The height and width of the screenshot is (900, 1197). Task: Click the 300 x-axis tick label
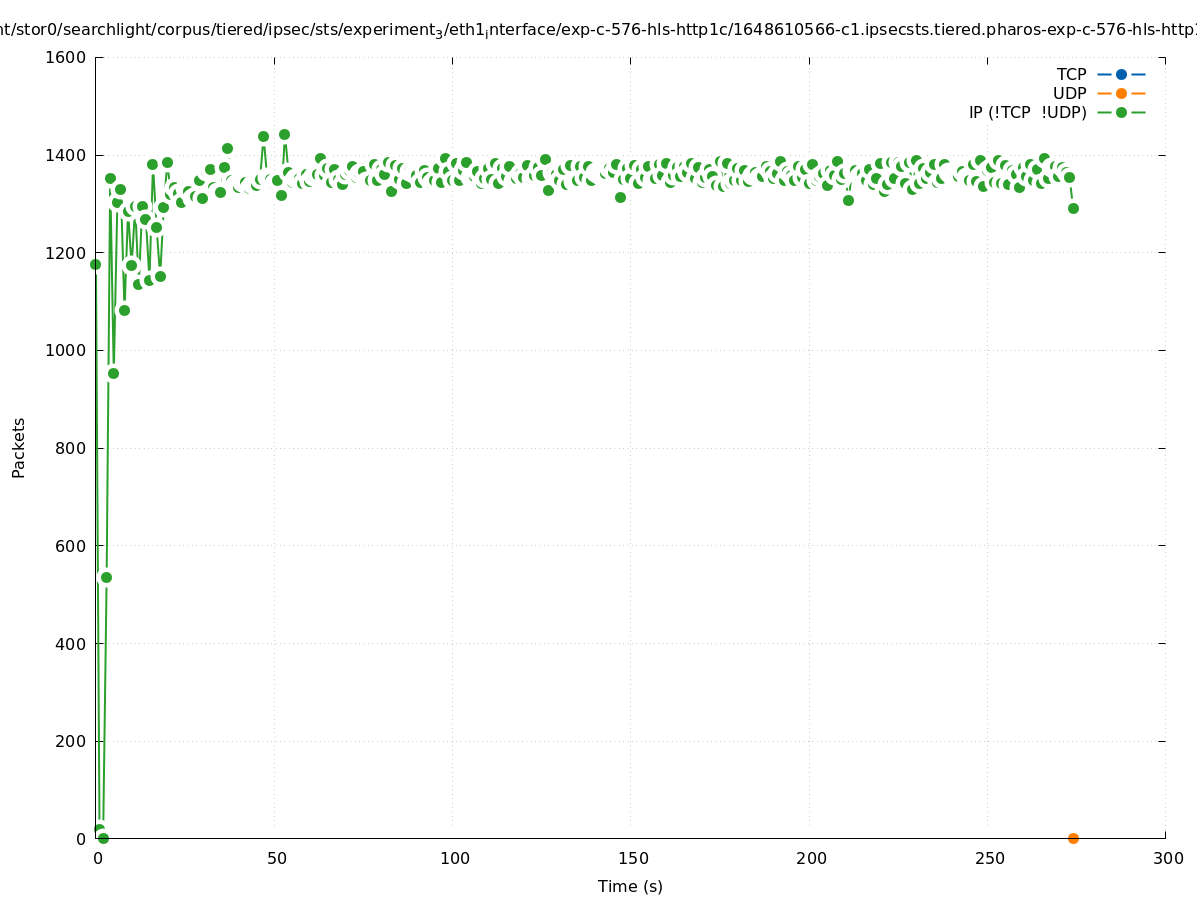click(1167, 858)
